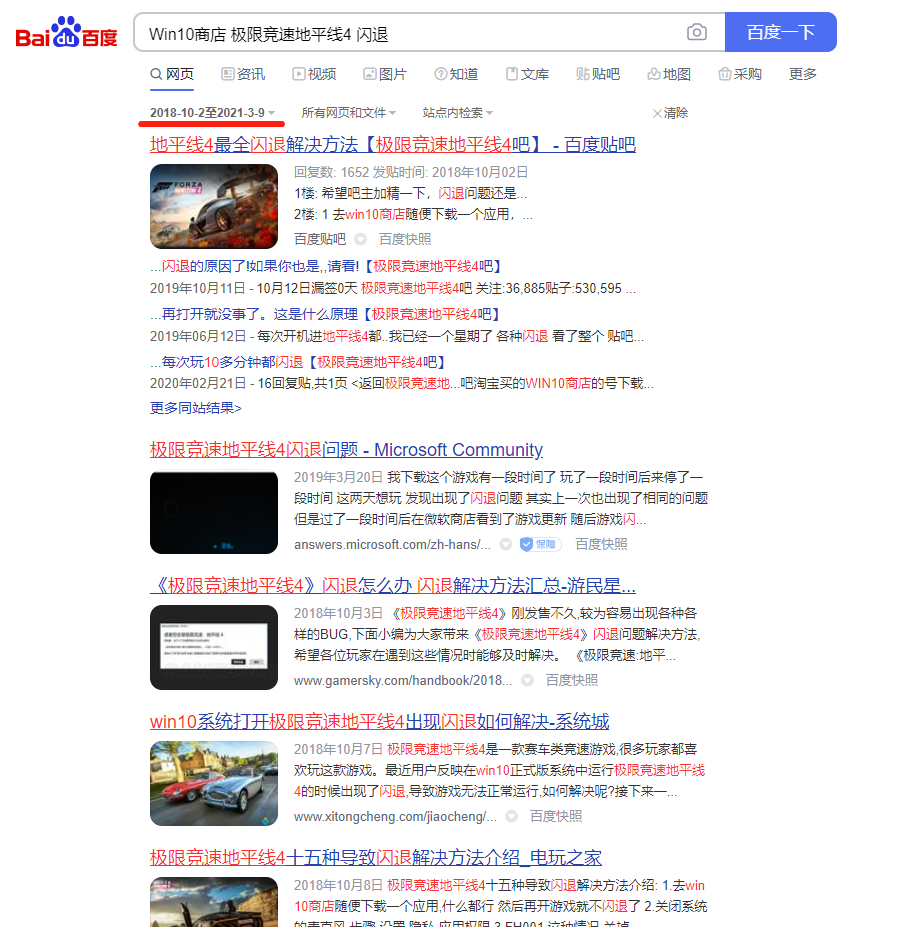Open the 贴吧 tab
The image size is (904, 927).
[x=598, y=74]
